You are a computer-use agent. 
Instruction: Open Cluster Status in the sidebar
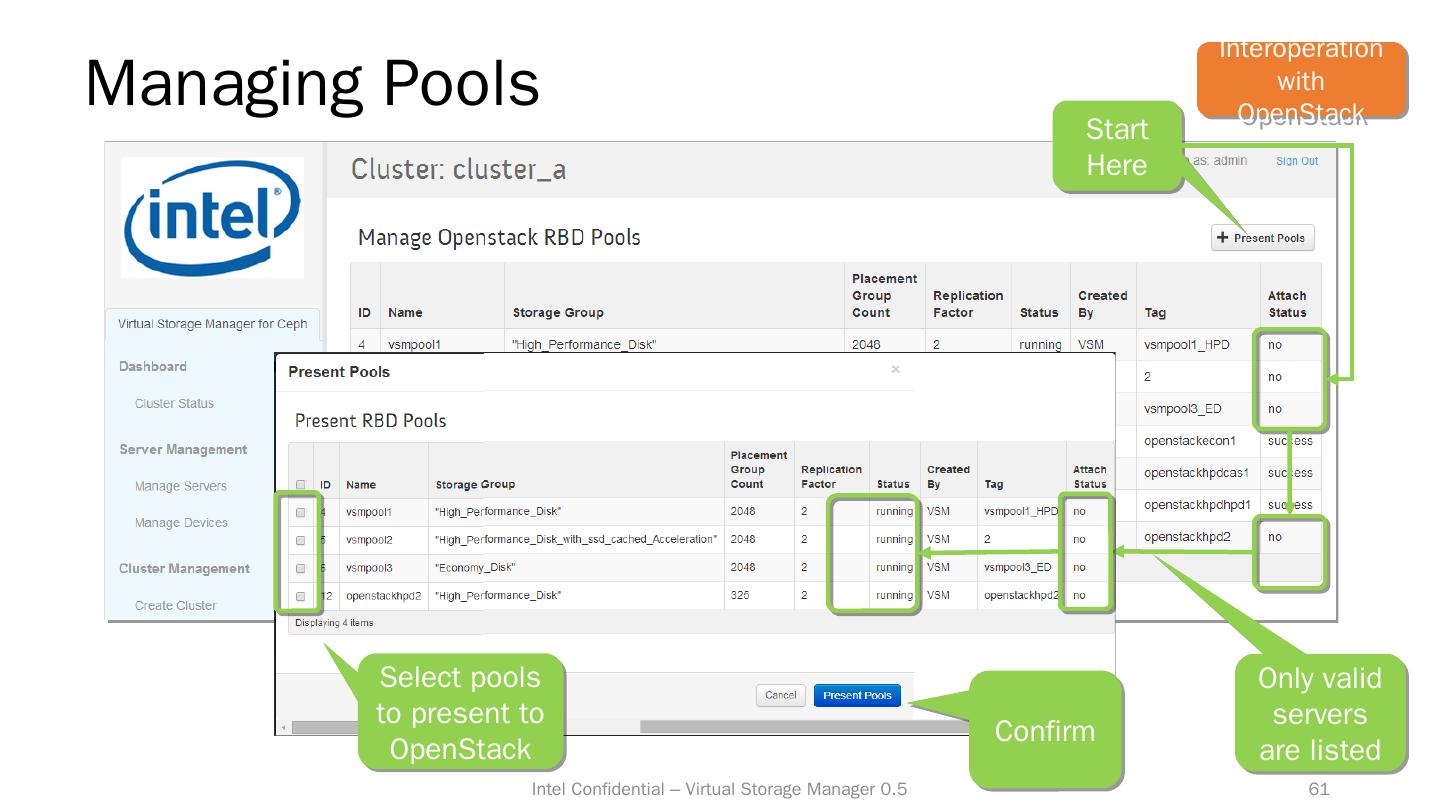174,404
